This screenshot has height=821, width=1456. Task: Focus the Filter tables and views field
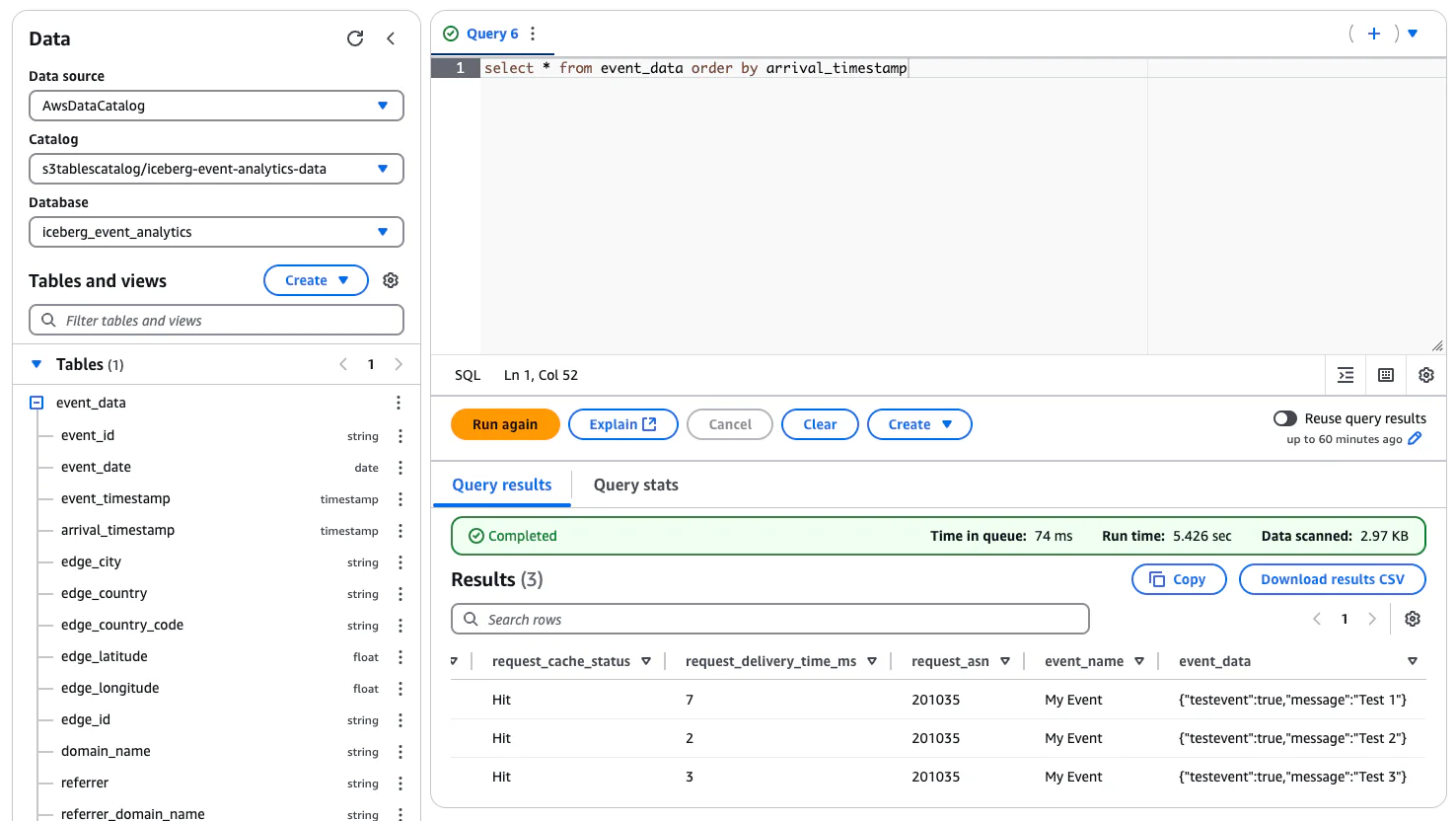[216, 321]
